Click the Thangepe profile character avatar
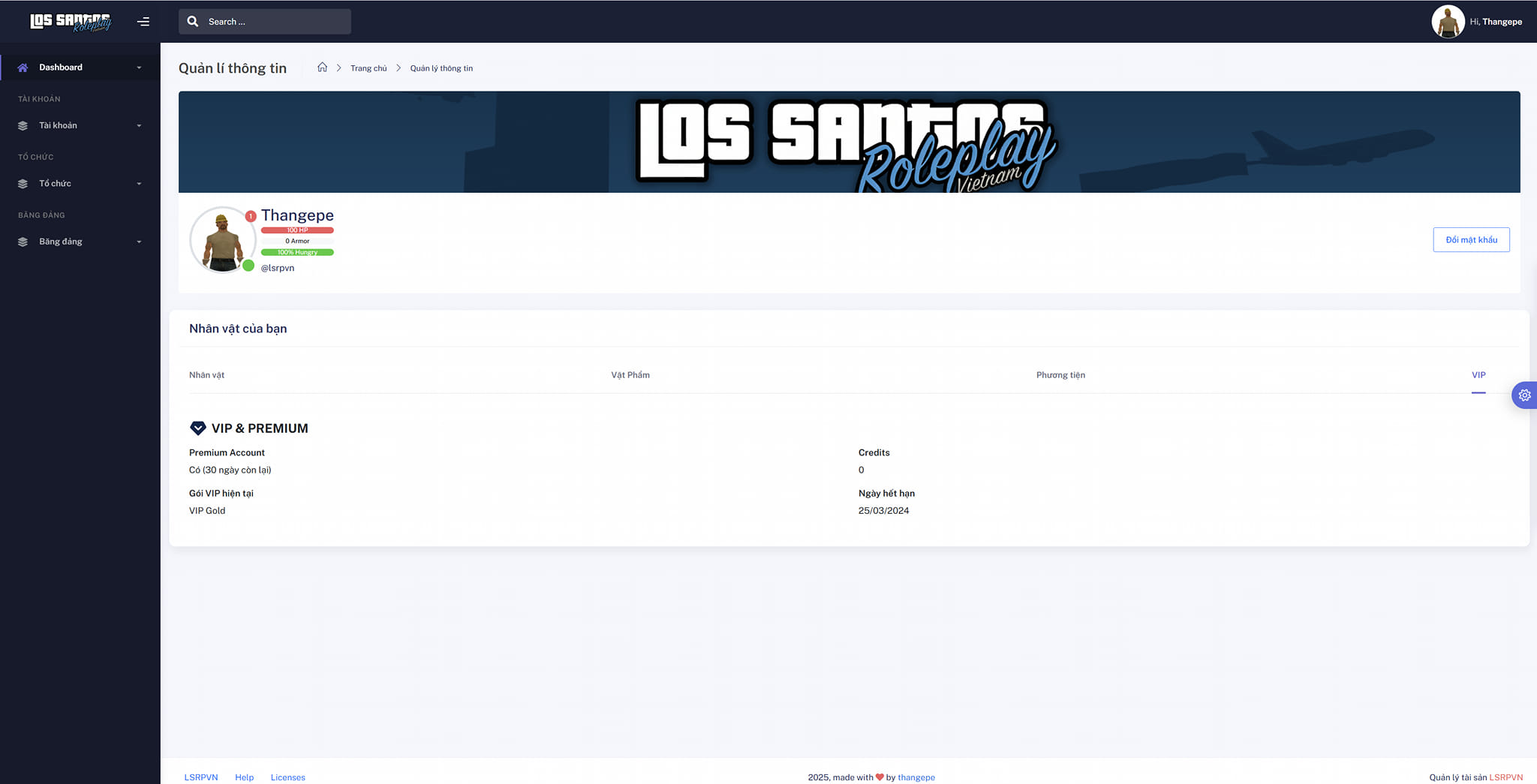This screenshot has width=1537, height=784. pyautogui.click(x=222, y=240)
